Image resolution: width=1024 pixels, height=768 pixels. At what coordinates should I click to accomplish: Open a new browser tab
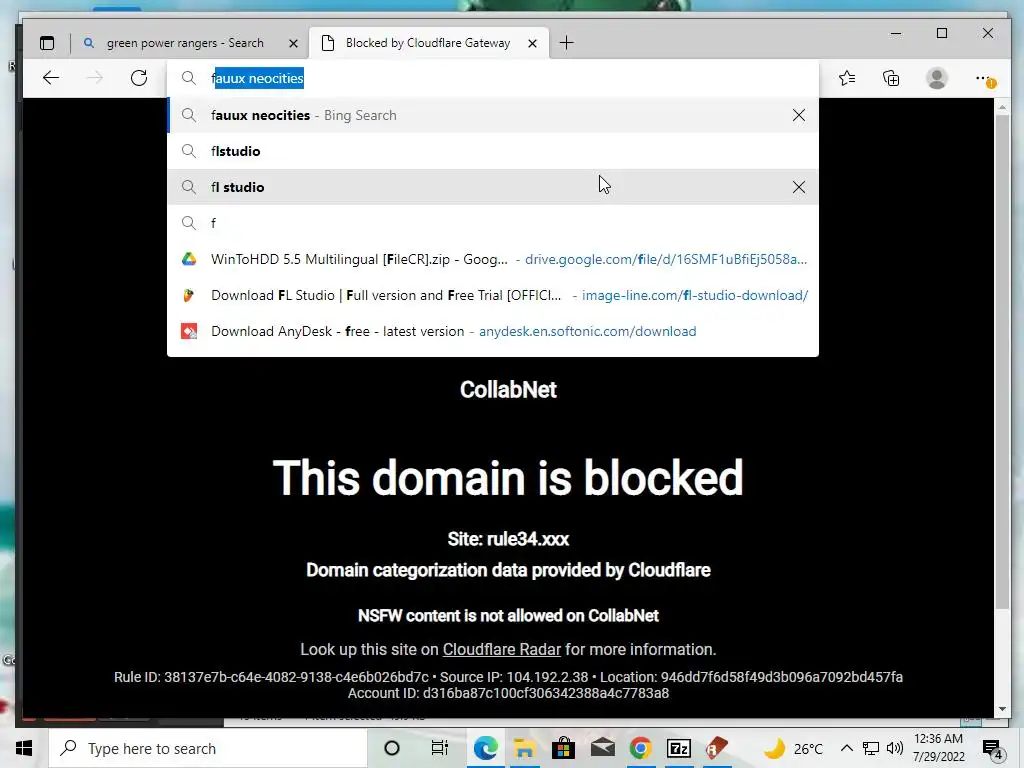pos(566,43)
